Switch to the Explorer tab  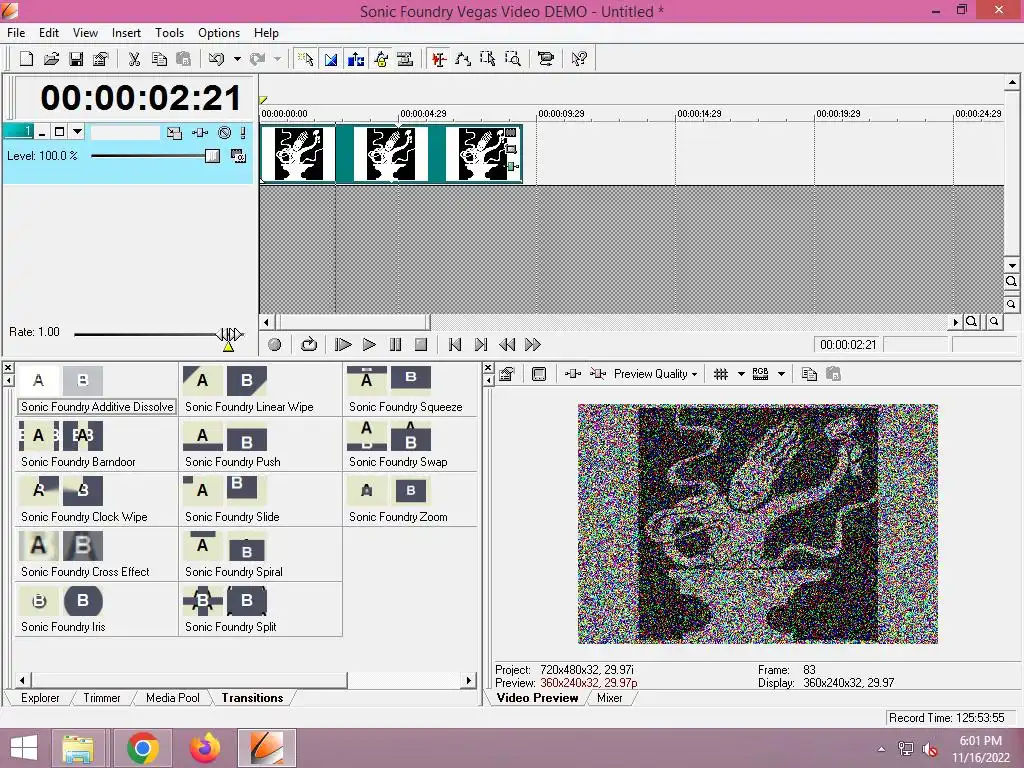pos(40,698)
